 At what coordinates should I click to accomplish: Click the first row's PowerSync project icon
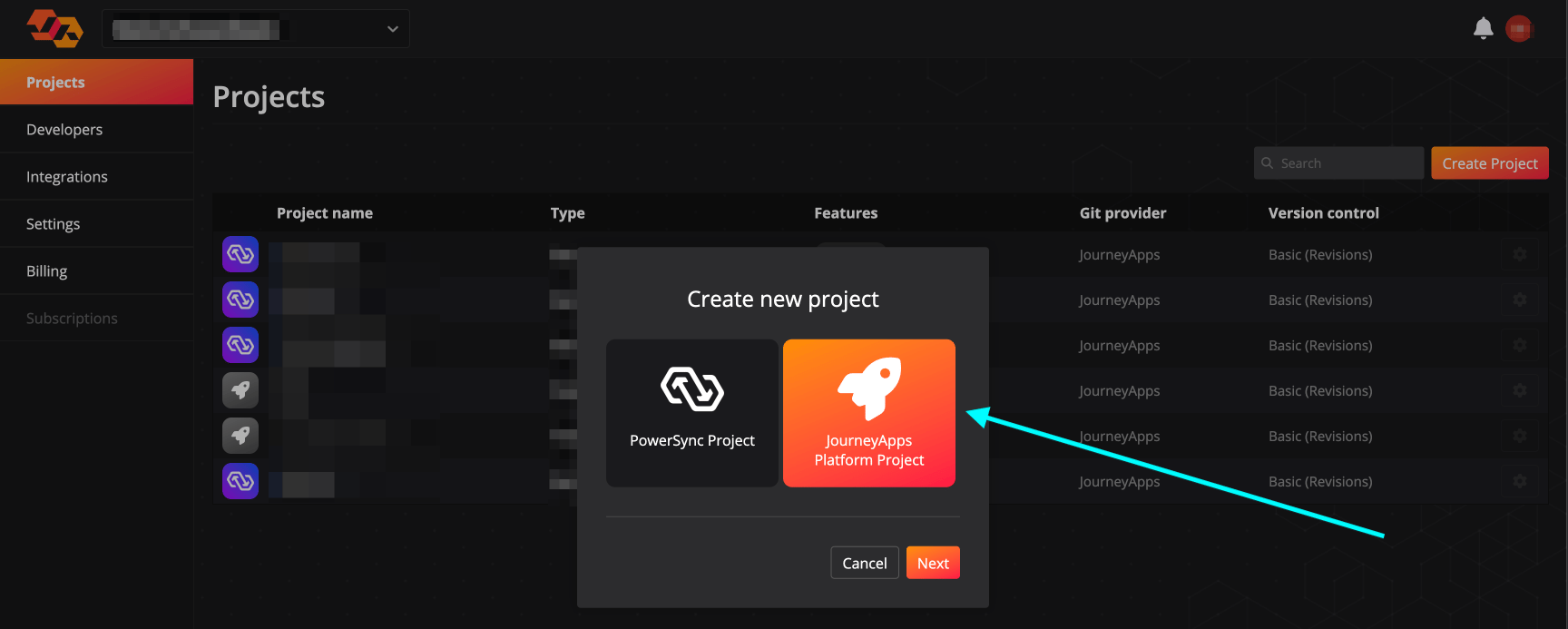pos(240,254)
